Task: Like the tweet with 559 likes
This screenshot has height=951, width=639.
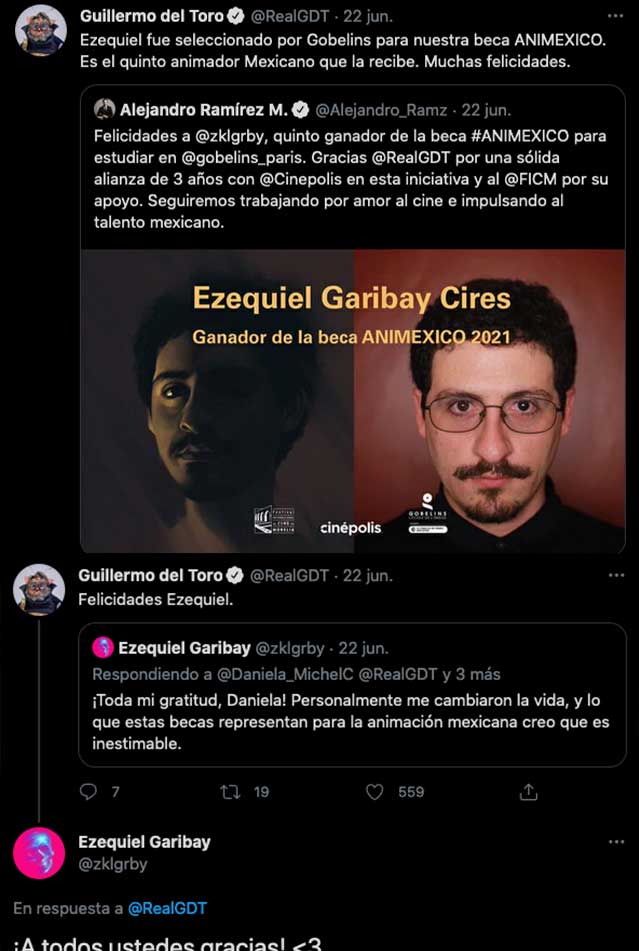Action: (x=375, y=791)
